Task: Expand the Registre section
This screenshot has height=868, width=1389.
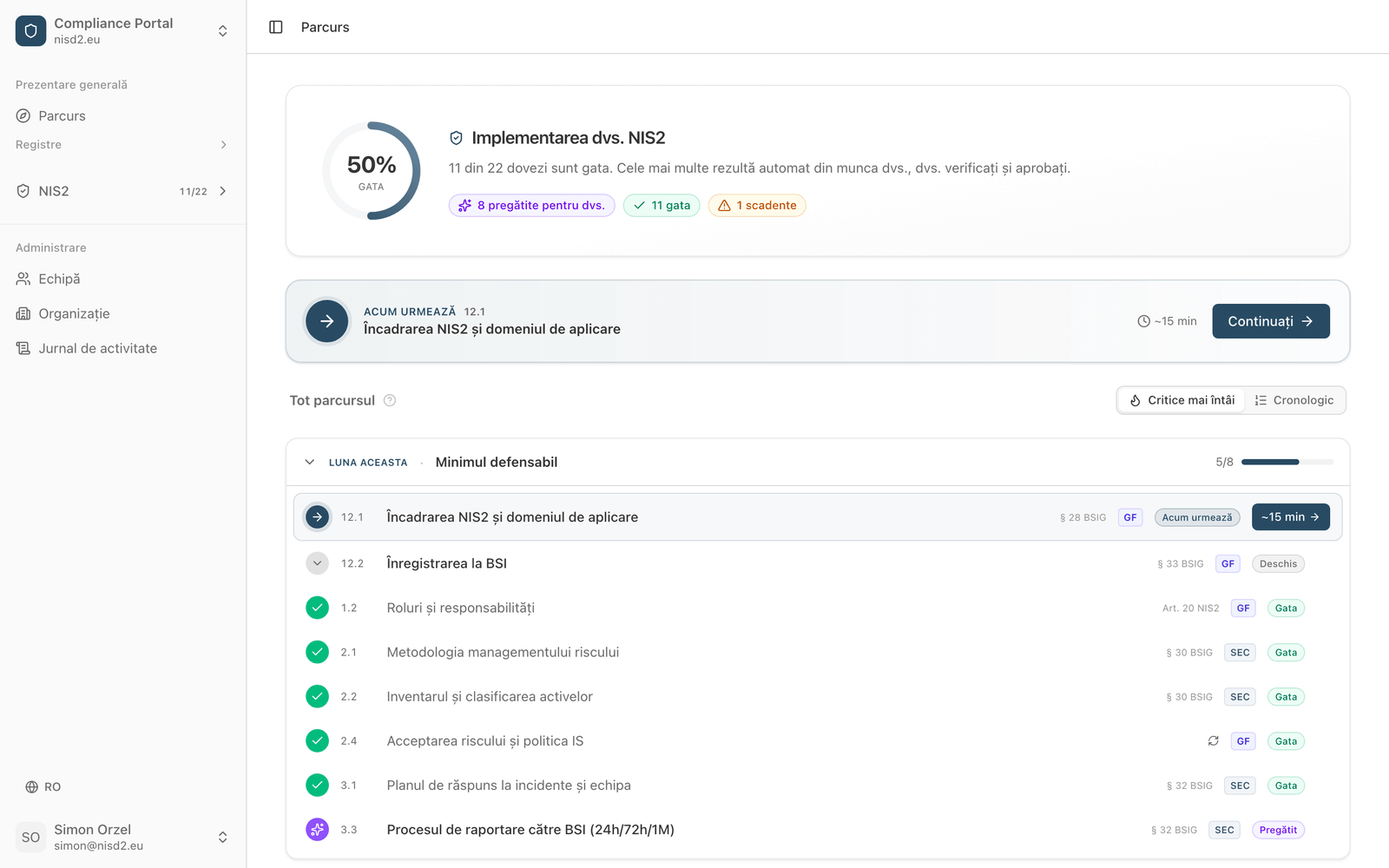Action: click(x=122, y=145)
